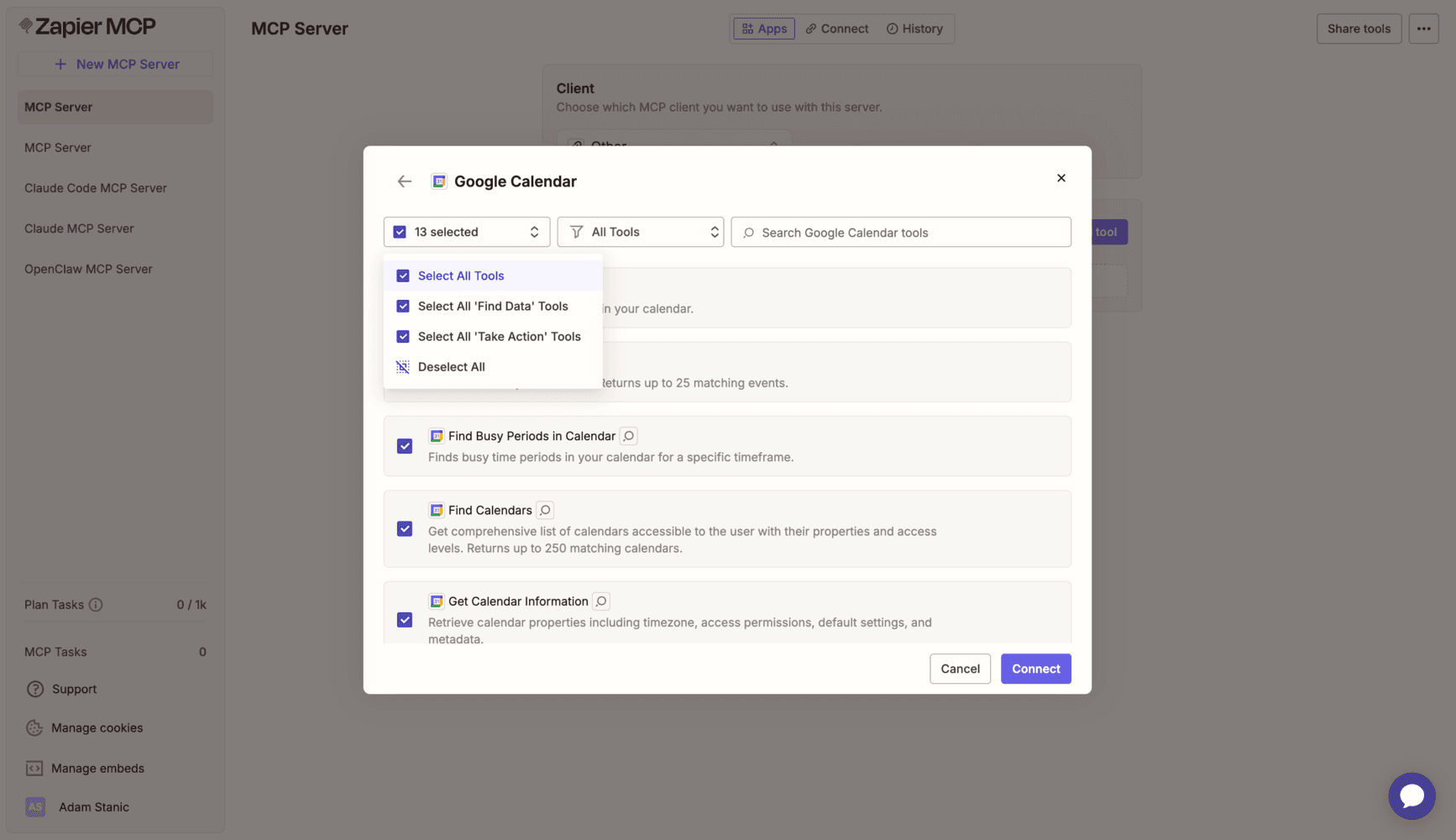Click the calendar icon beside Find Calendars
The height and width of the screenshot is (840, 1456).
(x=437, y=510)
